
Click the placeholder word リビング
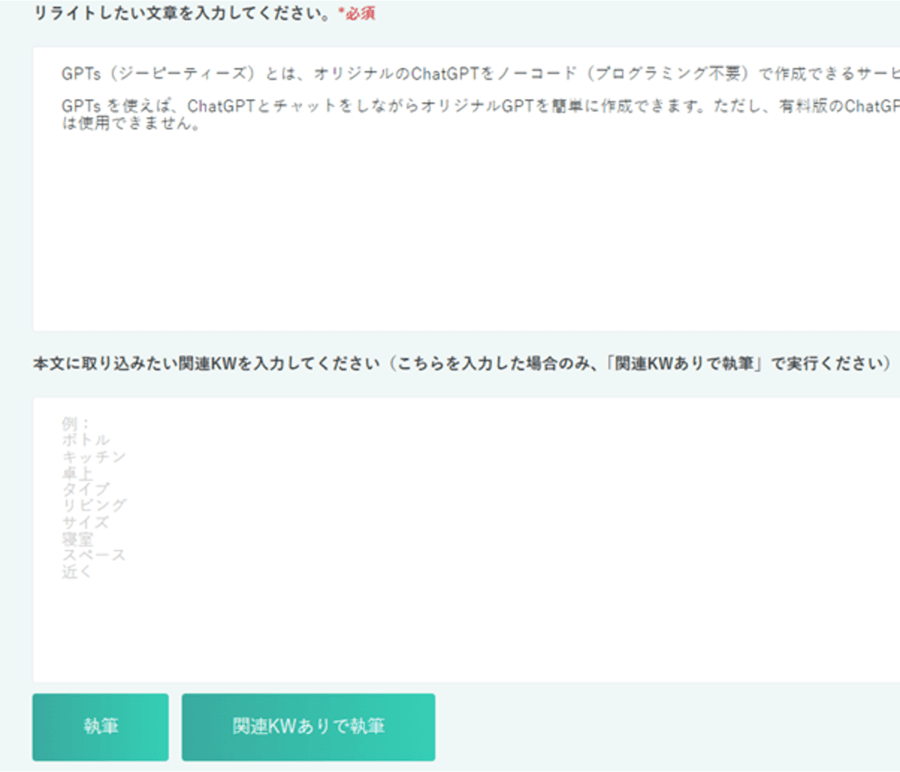94,505
